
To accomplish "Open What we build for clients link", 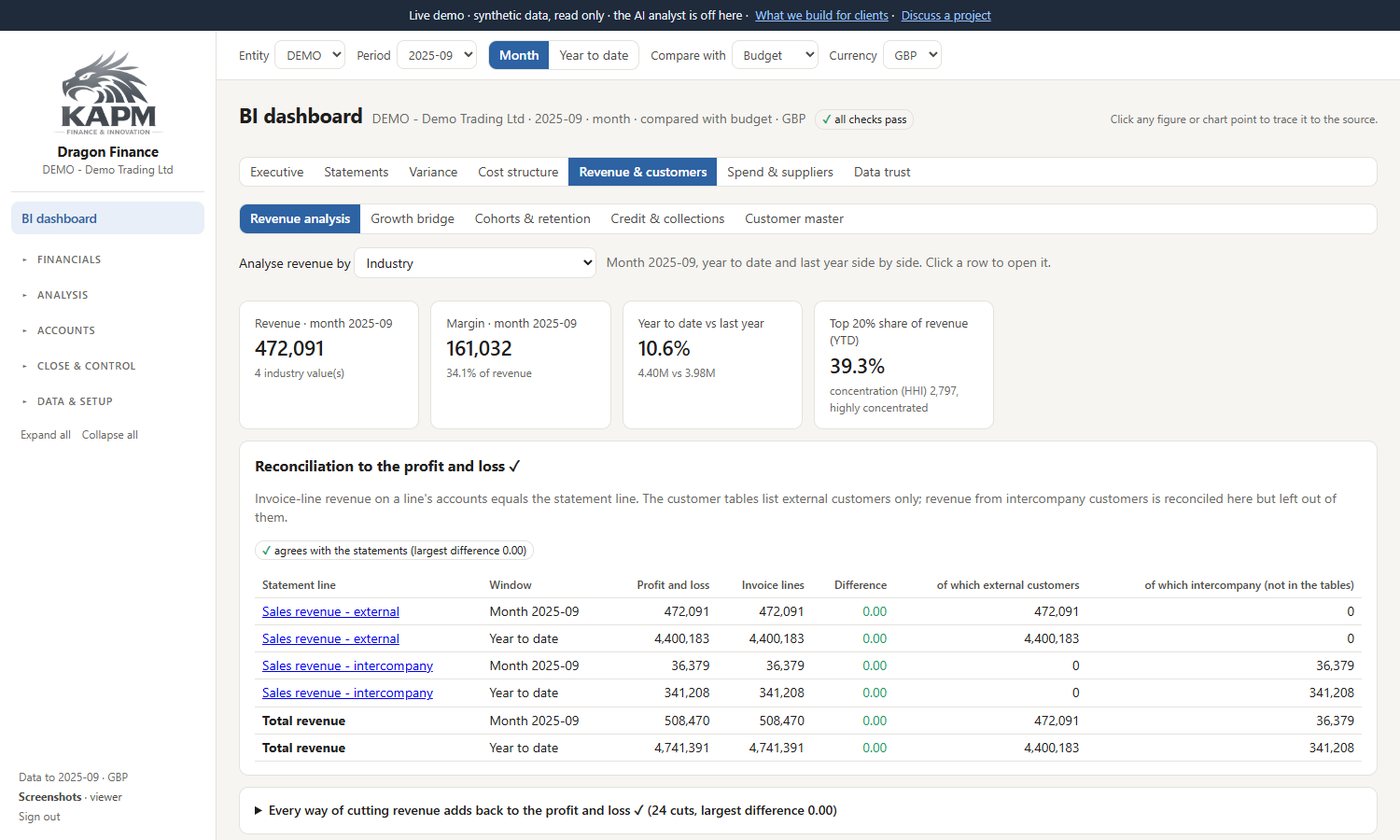I will click(x=821, y=15).
